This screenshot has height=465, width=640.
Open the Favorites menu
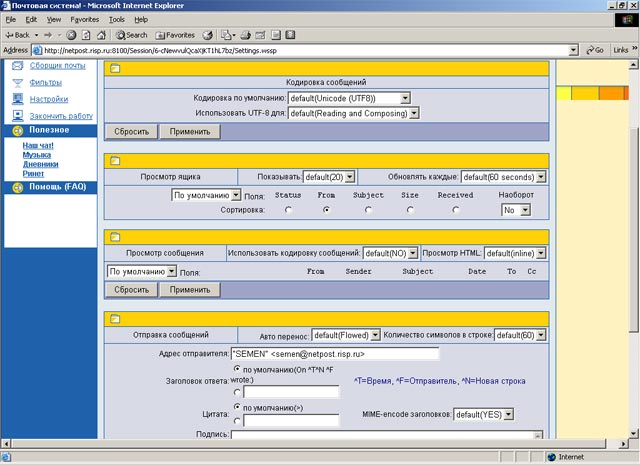pyautogui.click(x=84, y=20)
